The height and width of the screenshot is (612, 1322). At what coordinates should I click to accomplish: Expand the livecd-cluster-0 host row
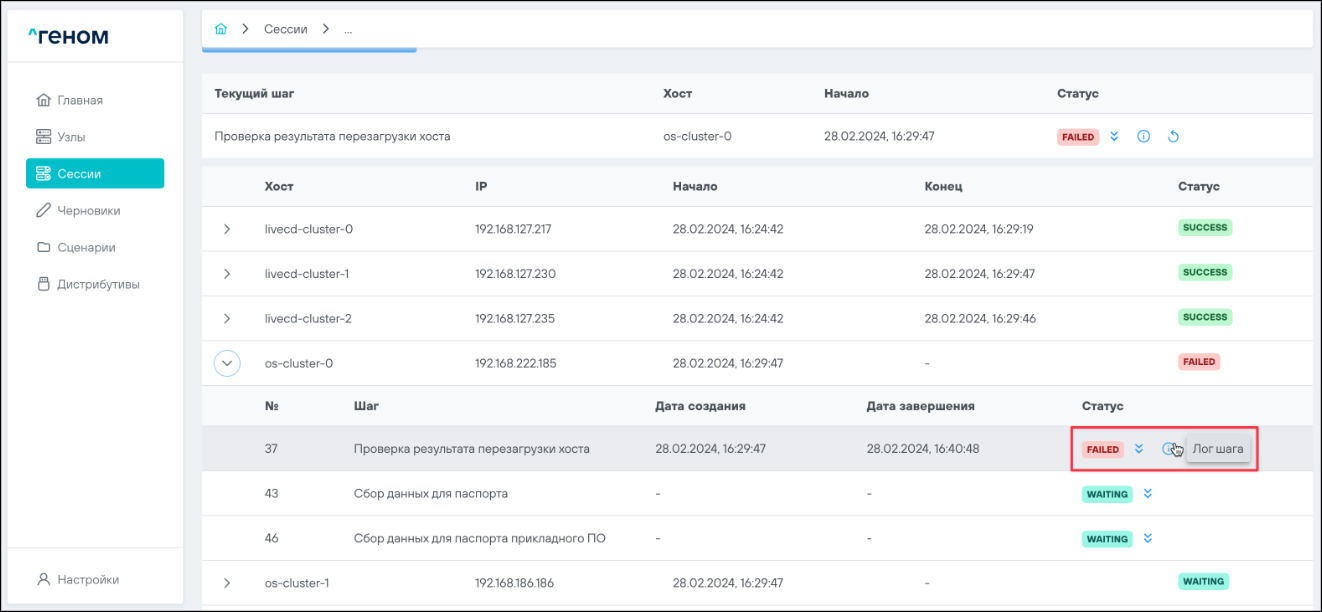point(227,229)
